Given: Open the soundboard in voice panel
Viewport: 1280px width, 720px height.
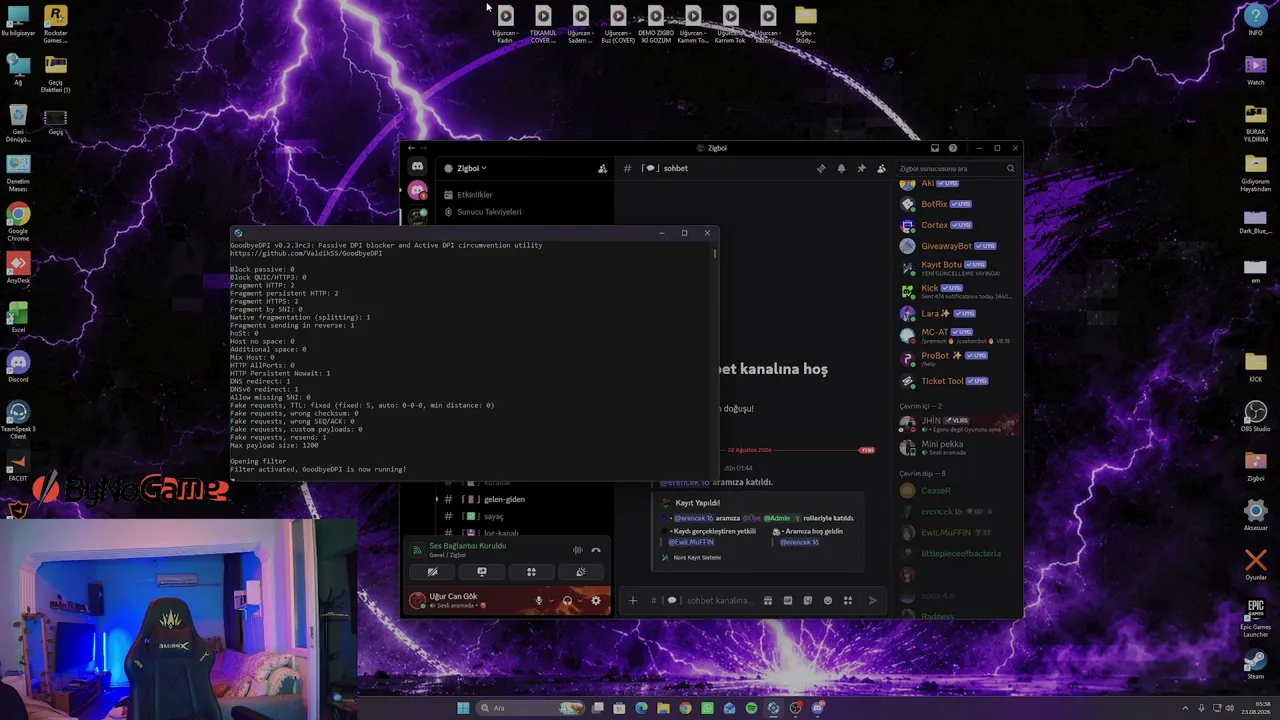Looking at the screenshot, I should coord(580,572).
